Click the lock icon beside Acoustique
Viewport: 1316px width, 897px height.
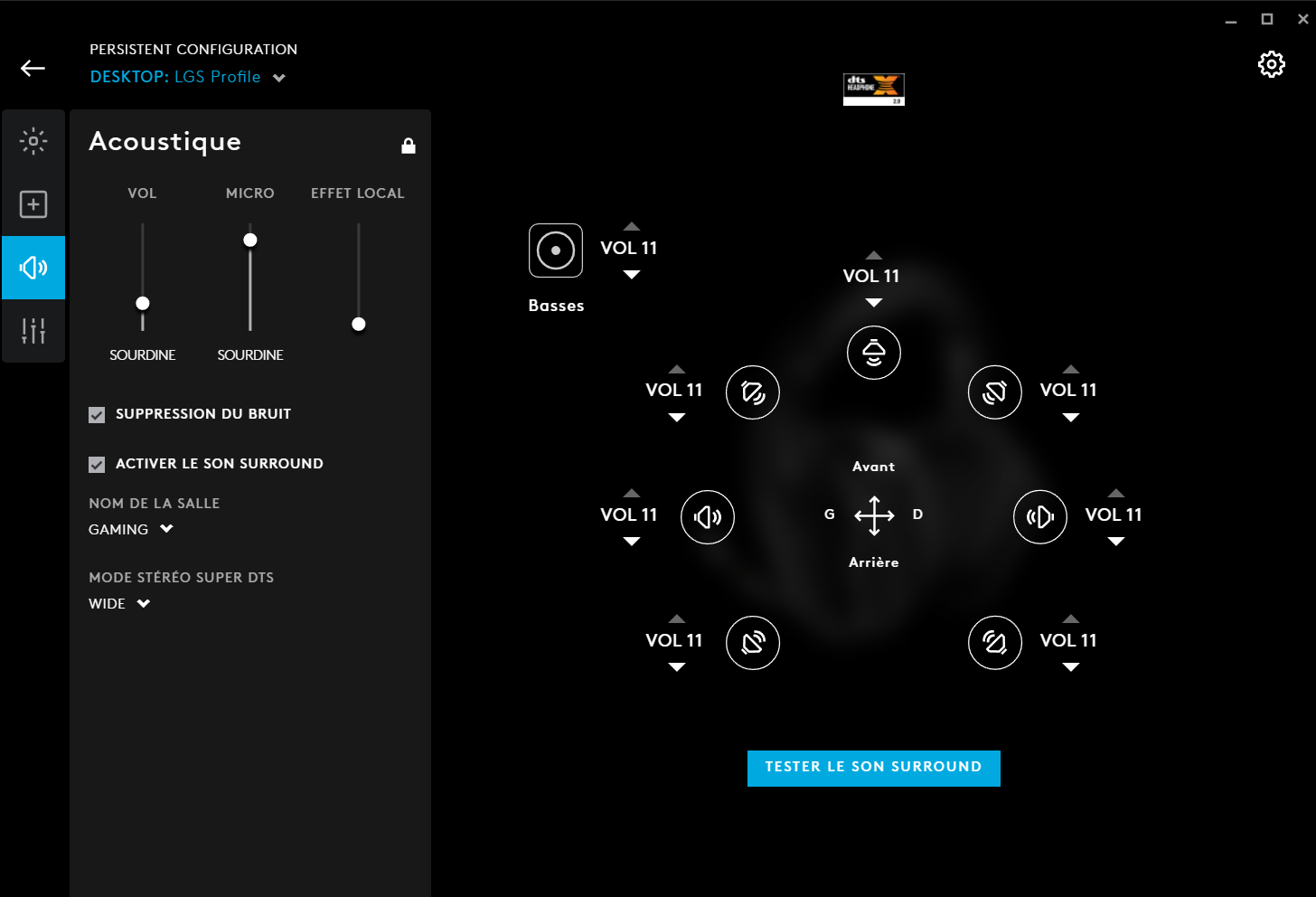(409, 146)
